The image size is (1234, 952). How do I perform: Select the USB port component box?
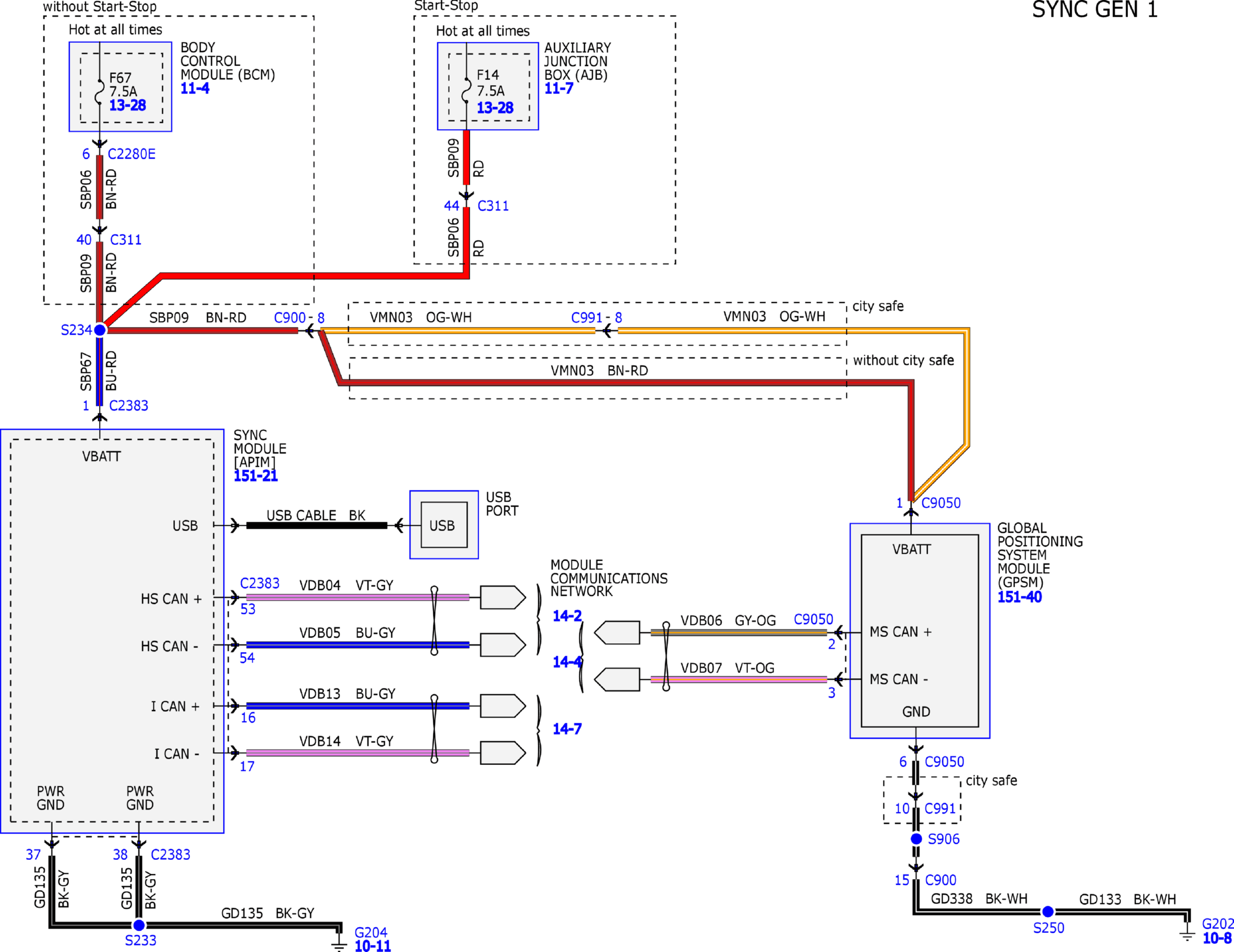[x=444, y=525]
